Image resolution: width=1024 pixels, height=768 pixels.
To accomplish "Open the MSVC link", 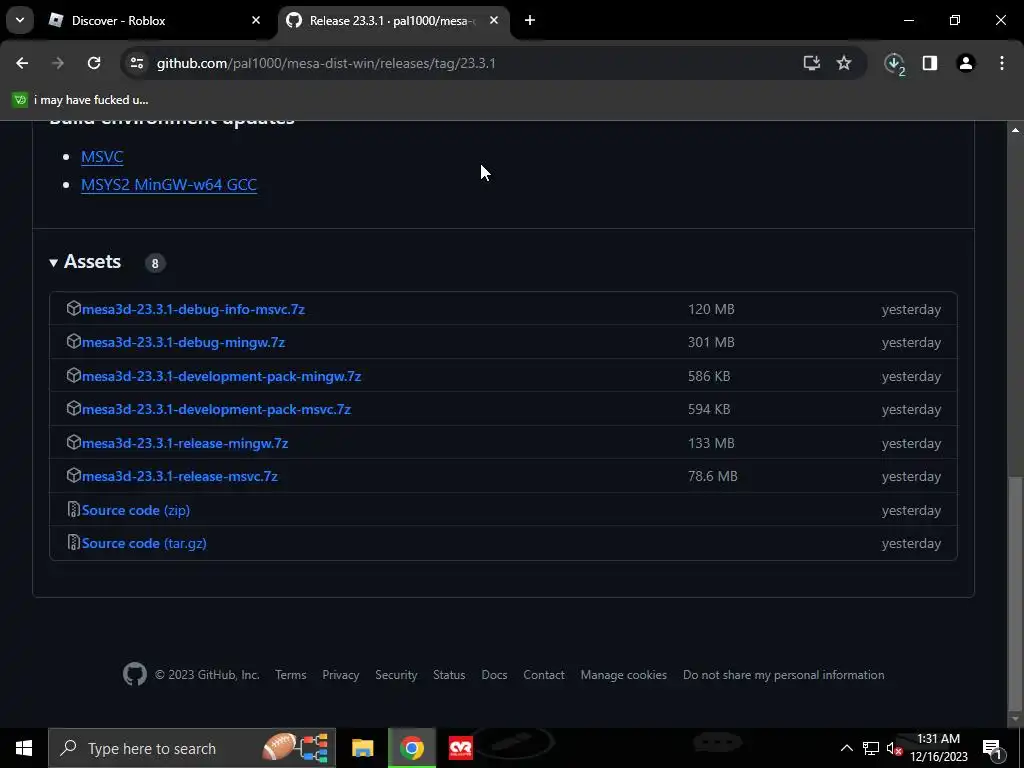I will coord(102,157).
